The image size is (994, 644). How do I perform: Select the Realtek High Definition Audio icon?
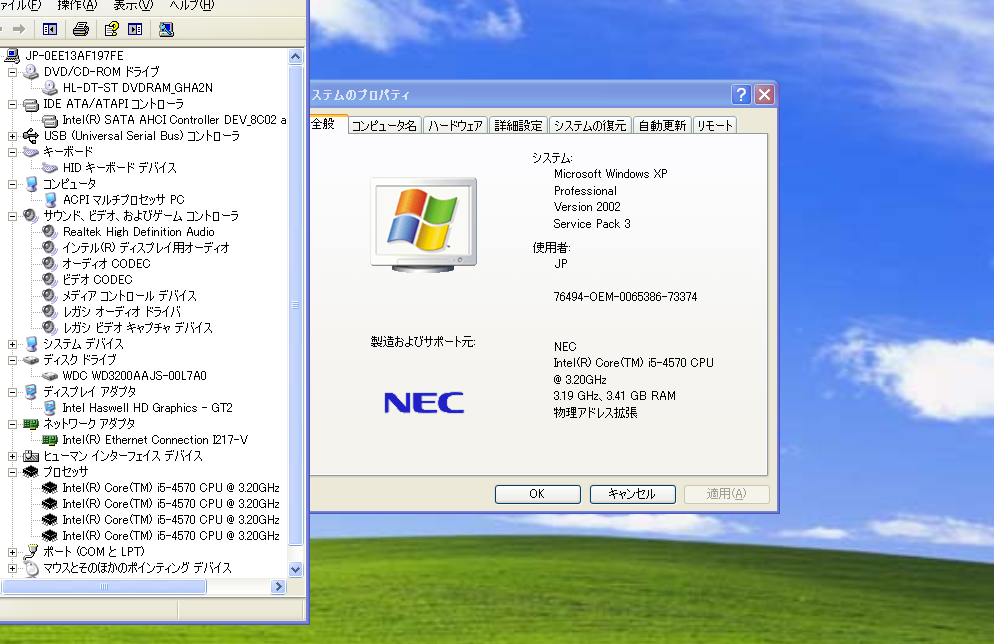50,232
